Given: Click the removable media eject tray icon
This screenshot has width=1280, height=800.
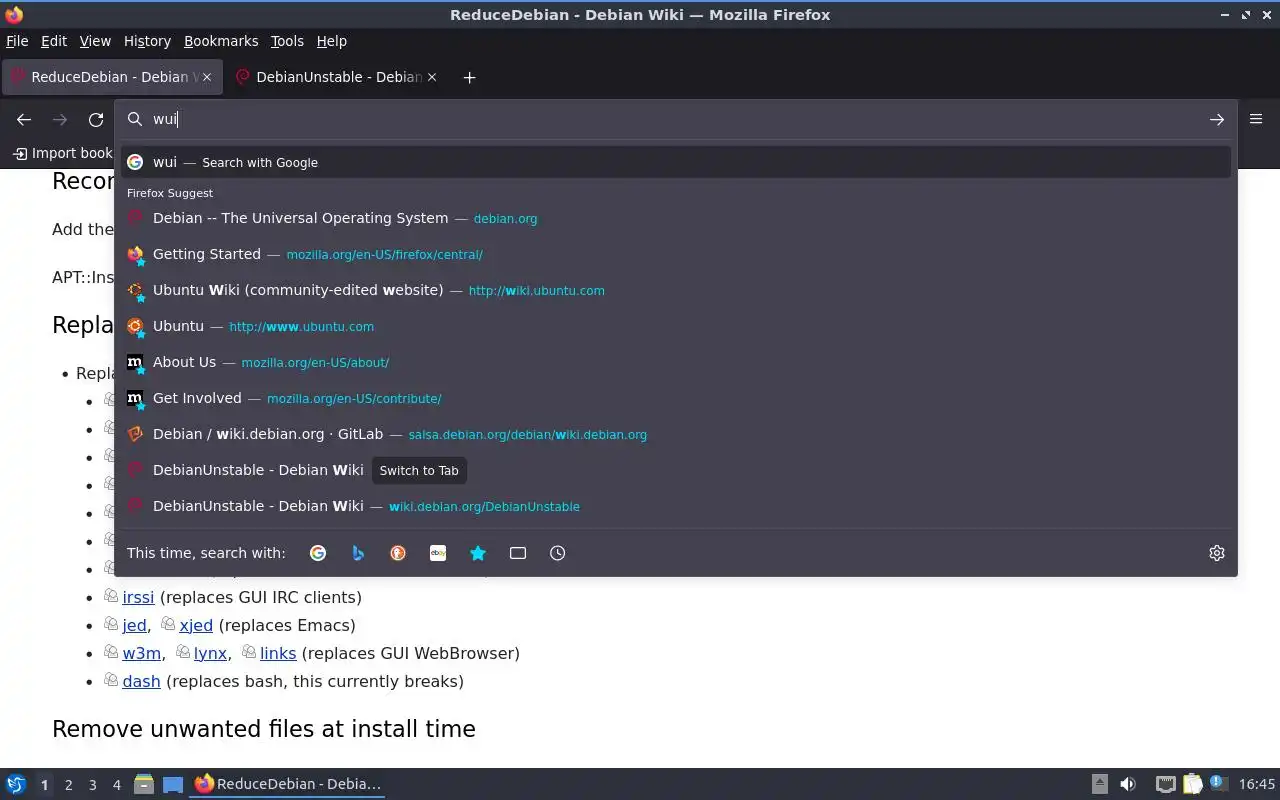Looking at the screenshot, I should (1099, 784).
